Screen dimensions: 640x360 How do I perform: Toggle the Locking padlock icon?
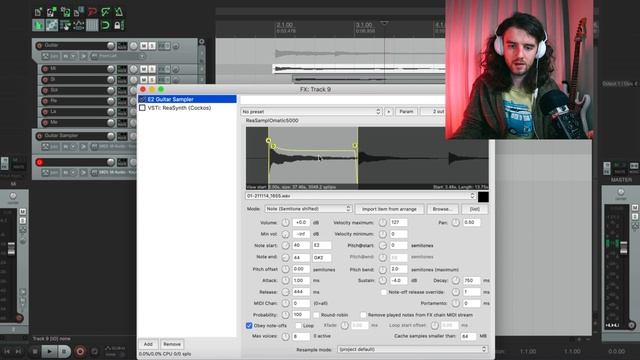coord(119,25)
